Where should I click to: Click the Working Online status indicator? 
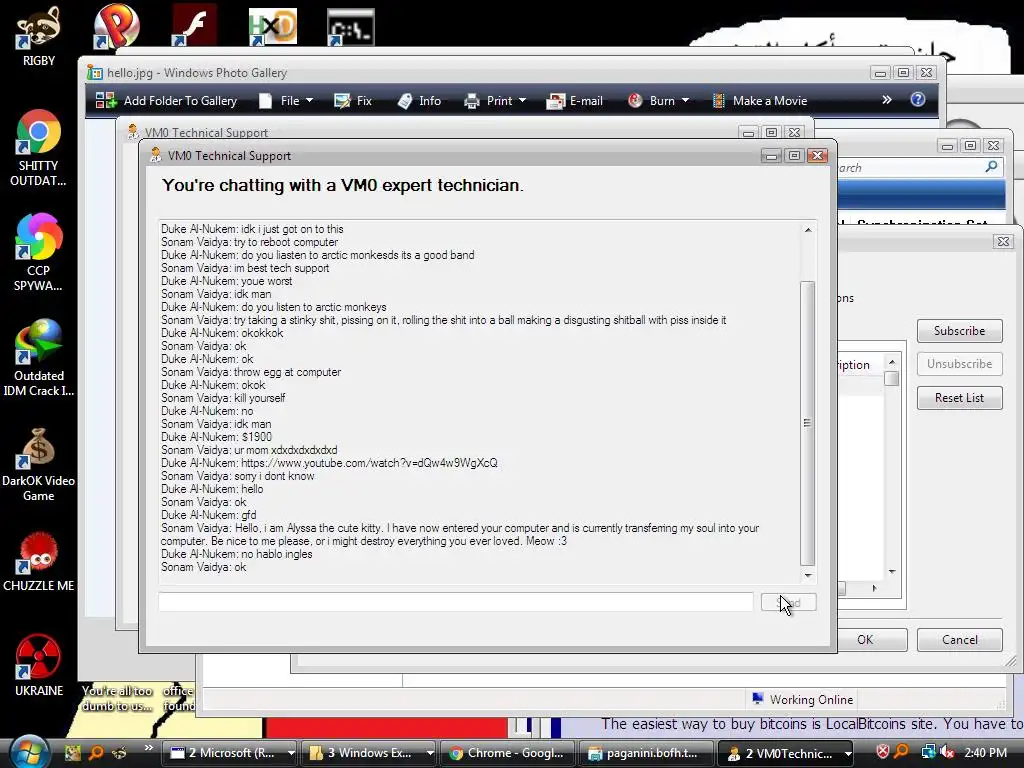802,699
